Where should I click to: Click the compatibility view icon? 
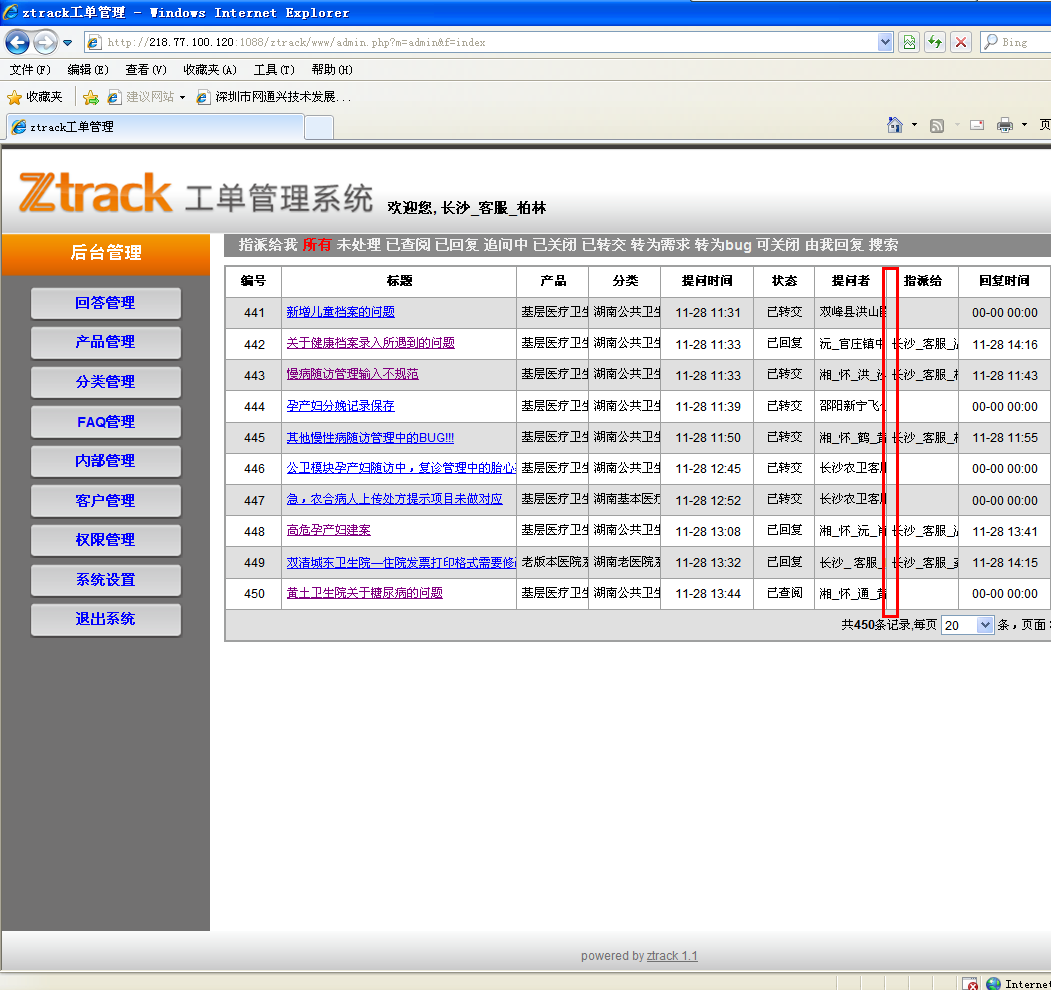tap(909, 42)
